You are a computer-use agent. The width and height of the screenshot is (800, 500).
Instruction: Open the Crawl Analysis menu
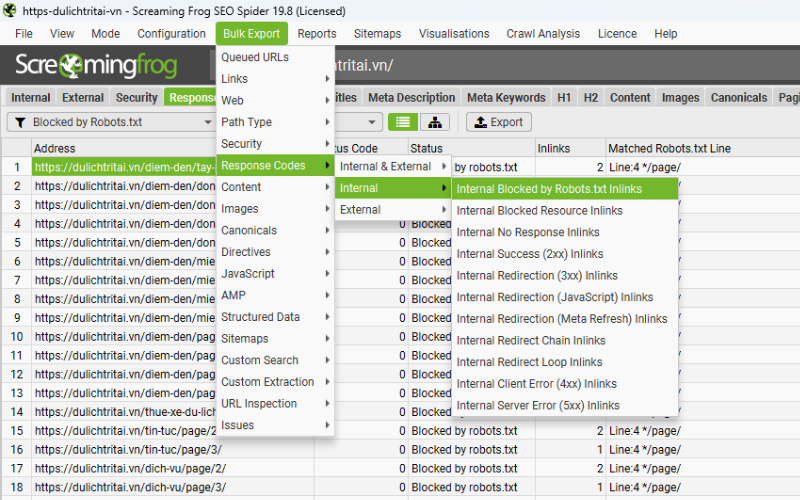coord(543,34)
